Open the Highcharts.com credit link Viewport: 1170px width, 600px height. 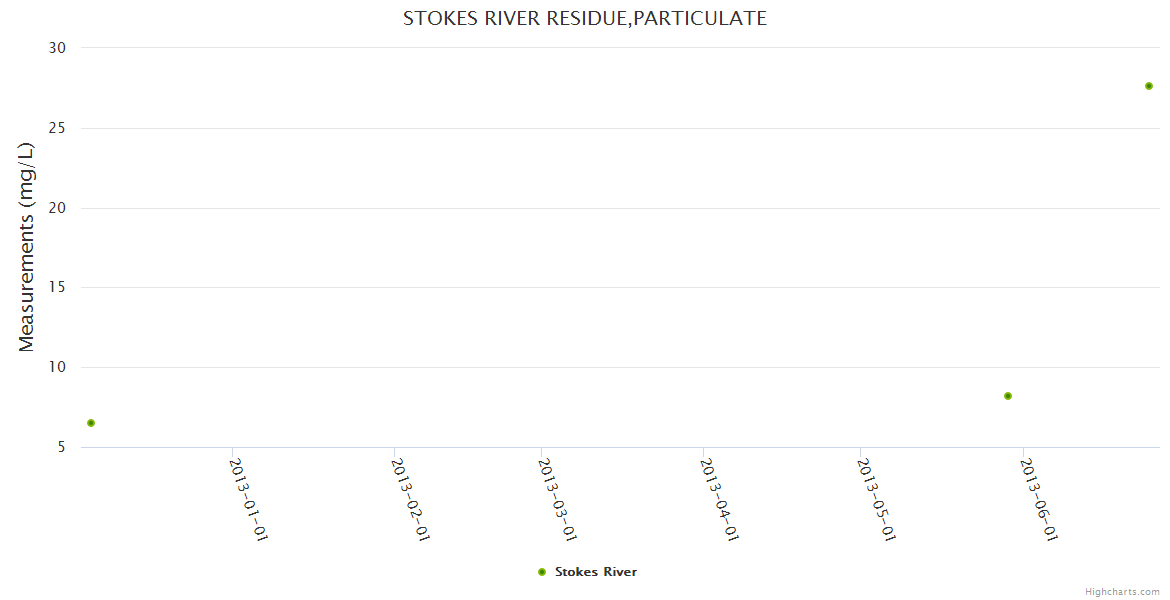coord(1122,591)
